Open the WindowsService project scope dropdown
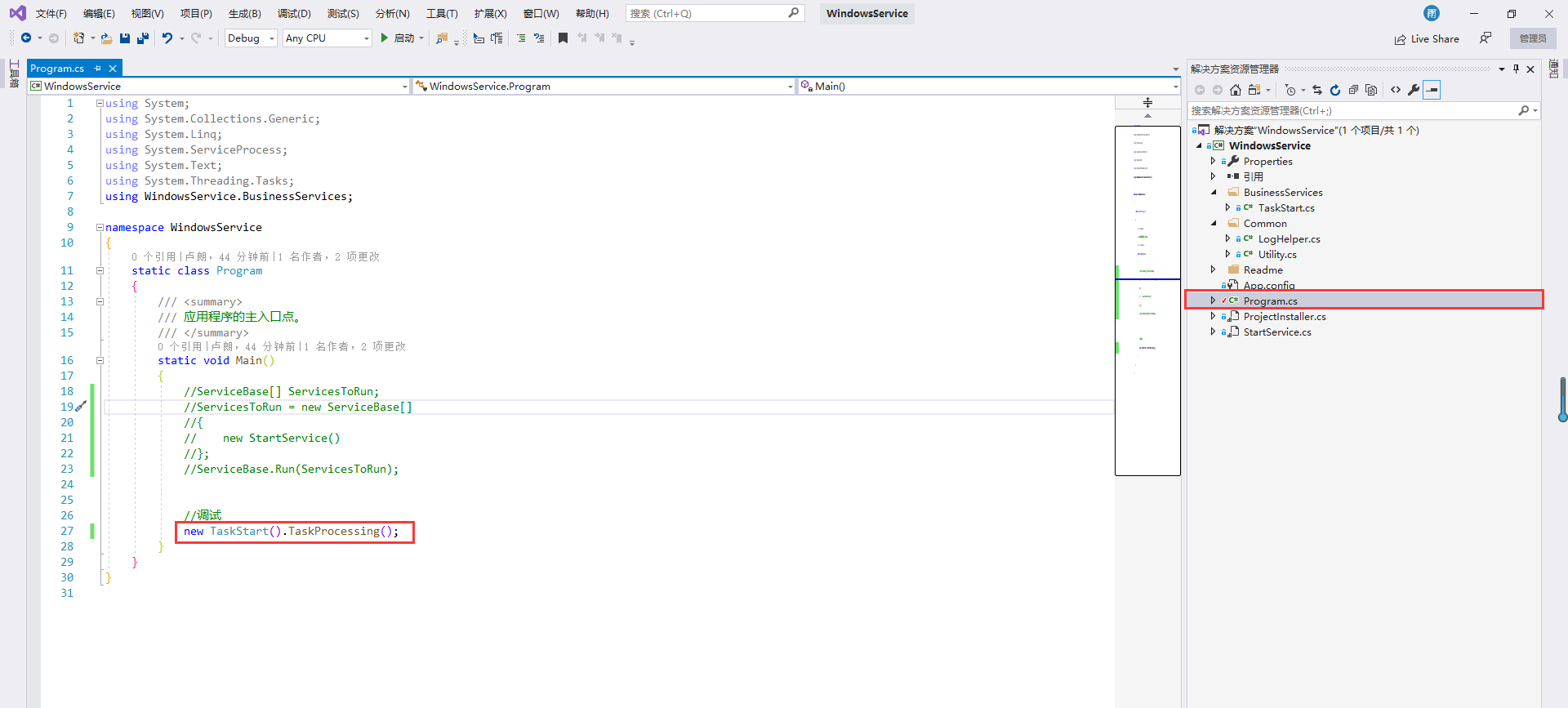Image resolution: width=1568 pixels, height=708 pixels. (219, 86)
